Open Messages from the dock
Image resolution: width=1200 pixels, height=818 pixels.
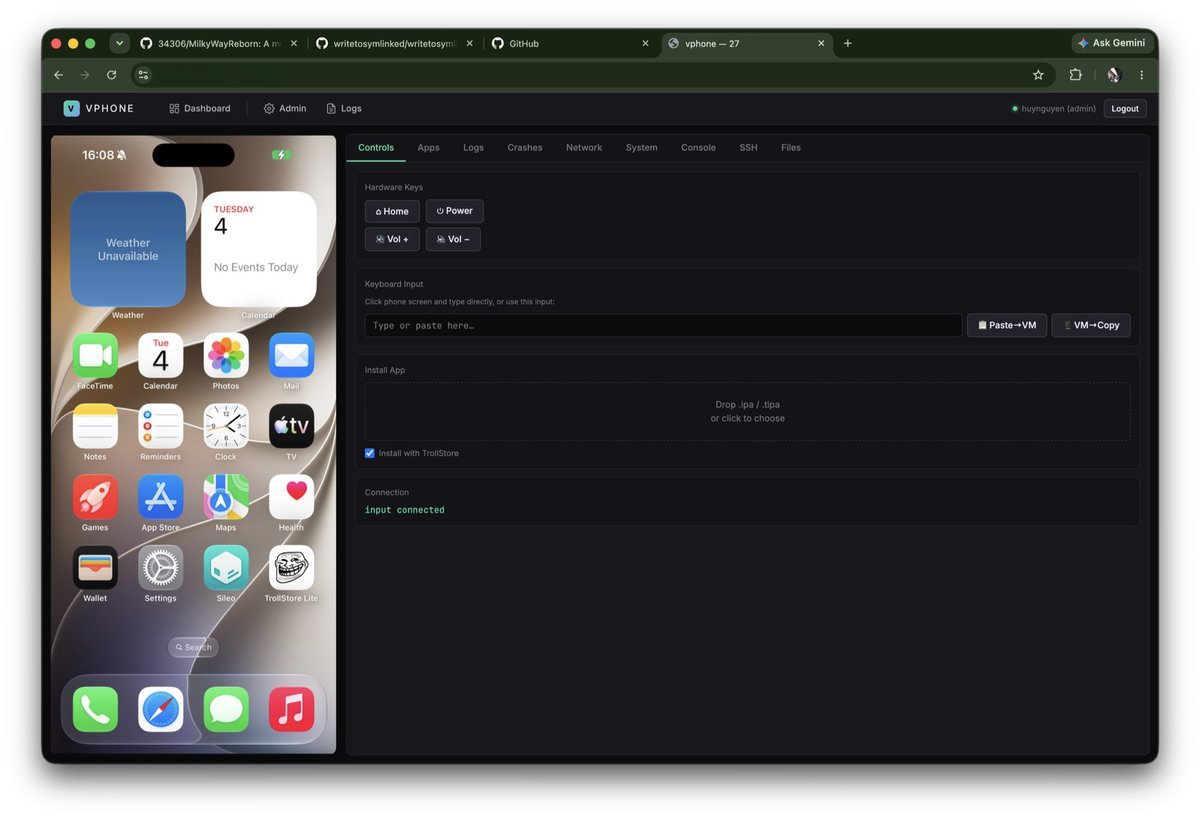[x=226, y=709]
